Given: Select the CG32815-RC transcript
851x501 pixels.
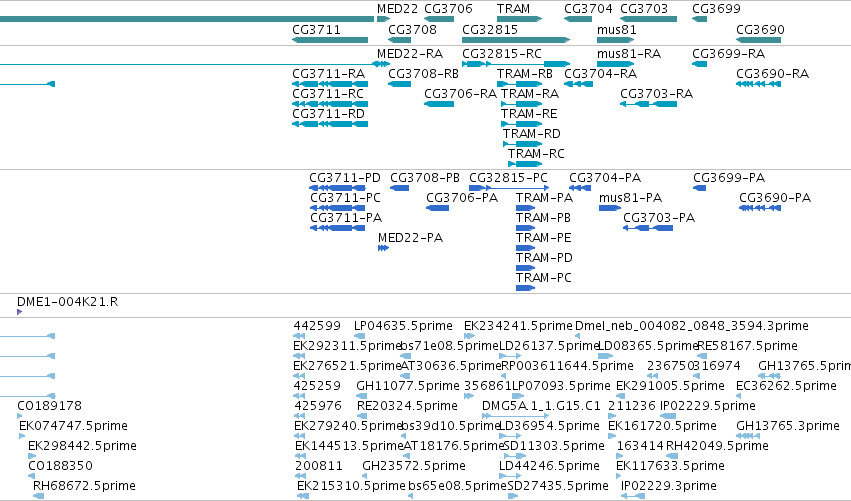Looking at the screenshot, I should 516,64.
